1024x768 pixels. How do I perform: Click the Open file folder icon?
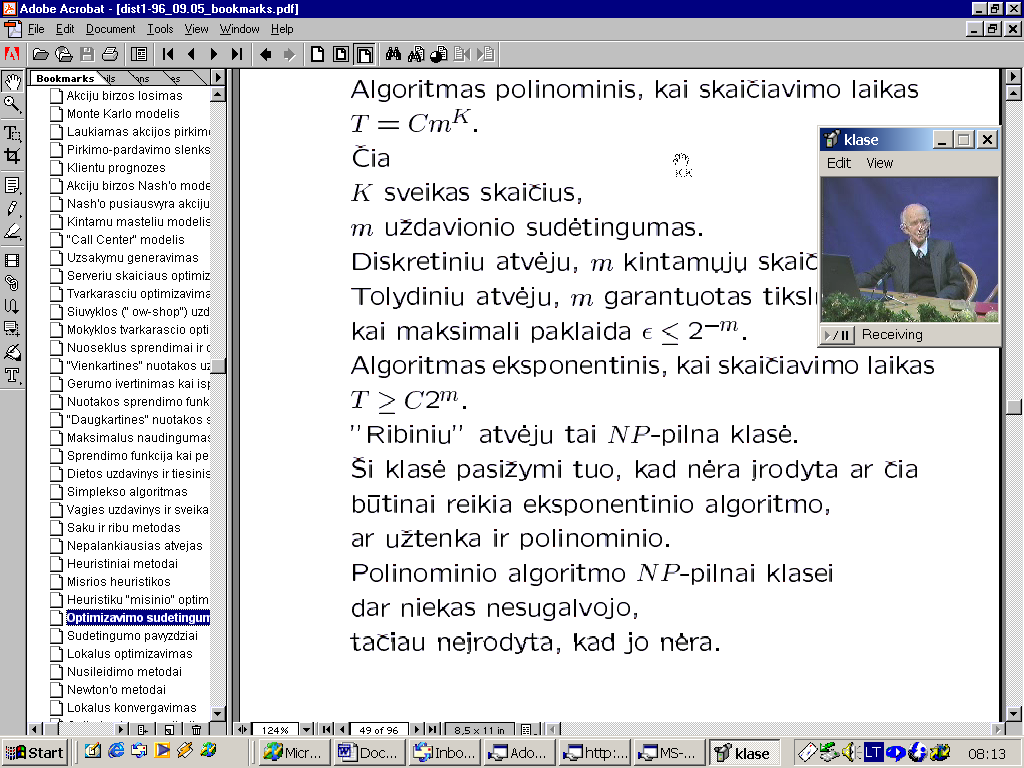tap(41, 54)
